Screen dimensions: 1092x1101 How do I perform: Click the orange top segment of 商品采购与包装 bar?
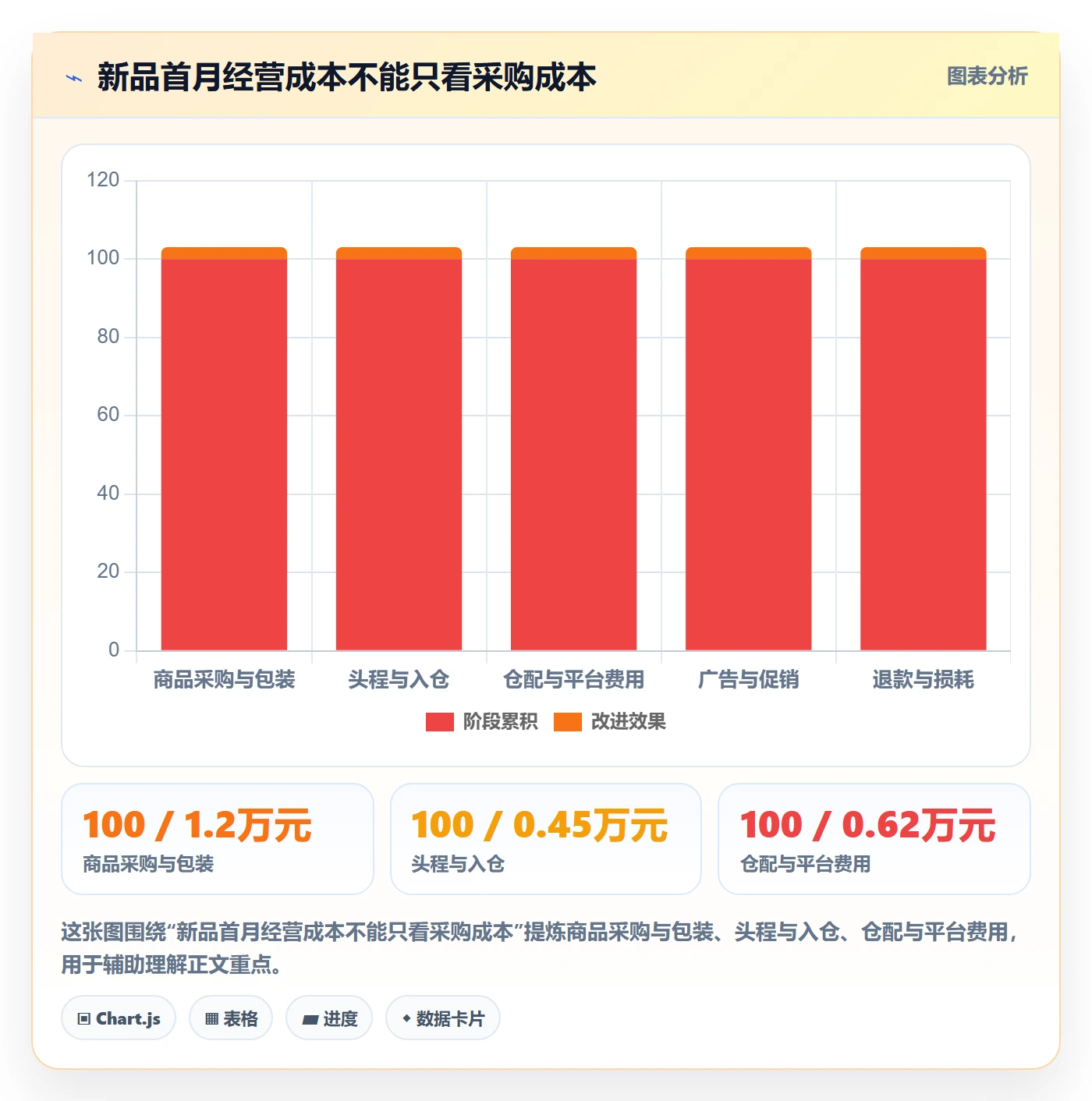[x=224, y=253]
